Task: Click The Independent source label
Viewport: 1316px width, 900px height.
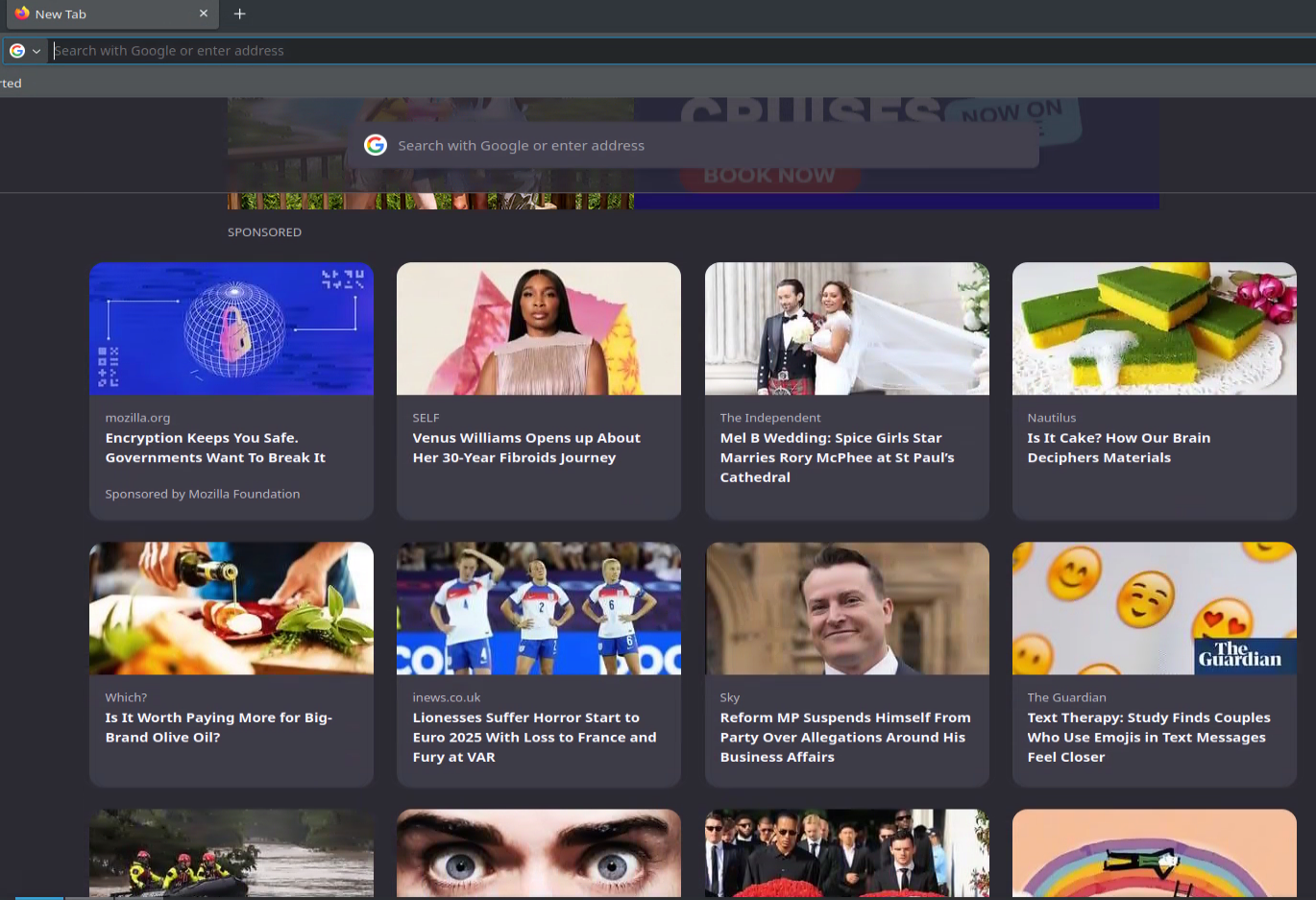Action: click(770, 418)
